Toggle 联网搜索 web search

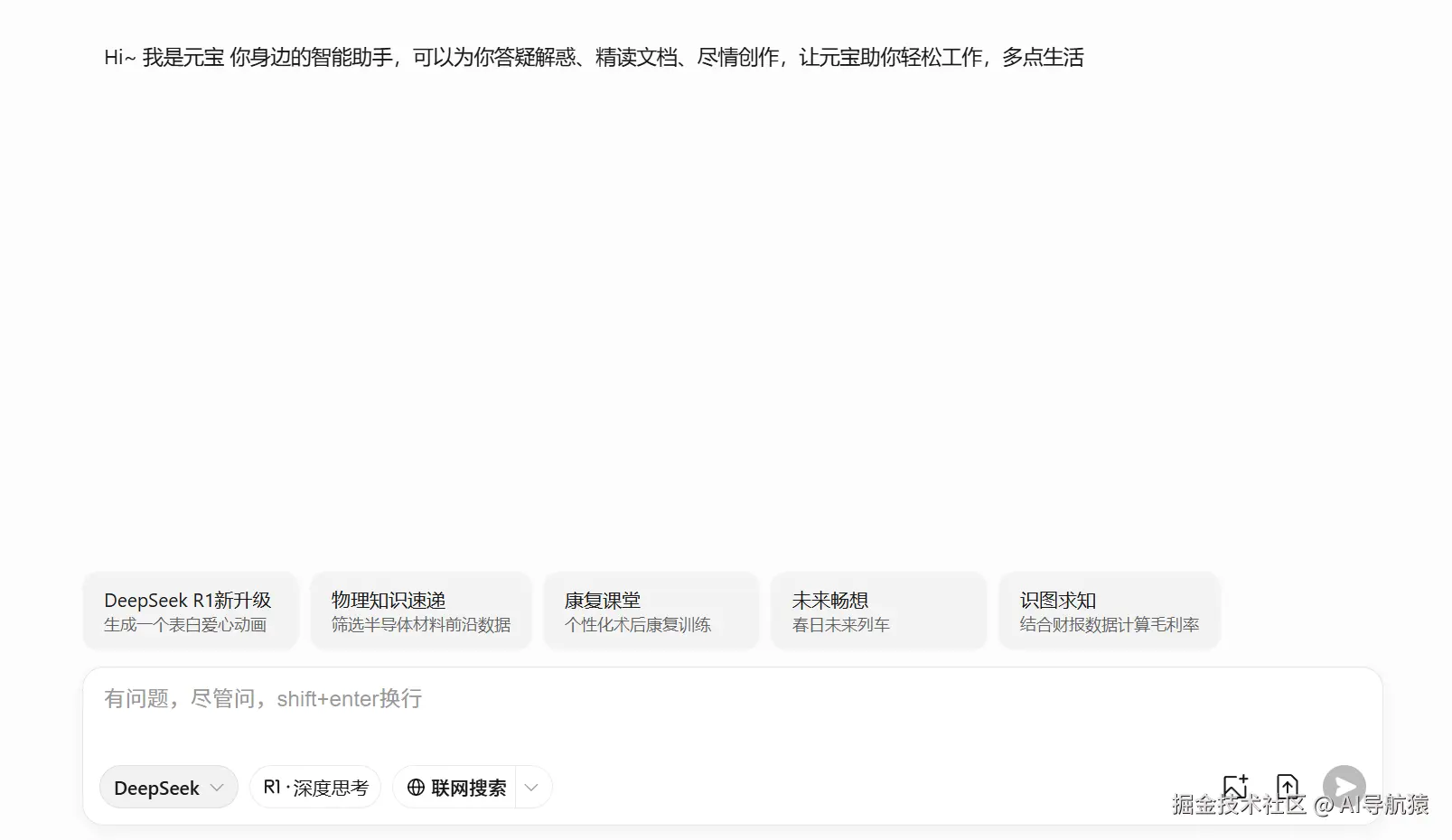455,788
